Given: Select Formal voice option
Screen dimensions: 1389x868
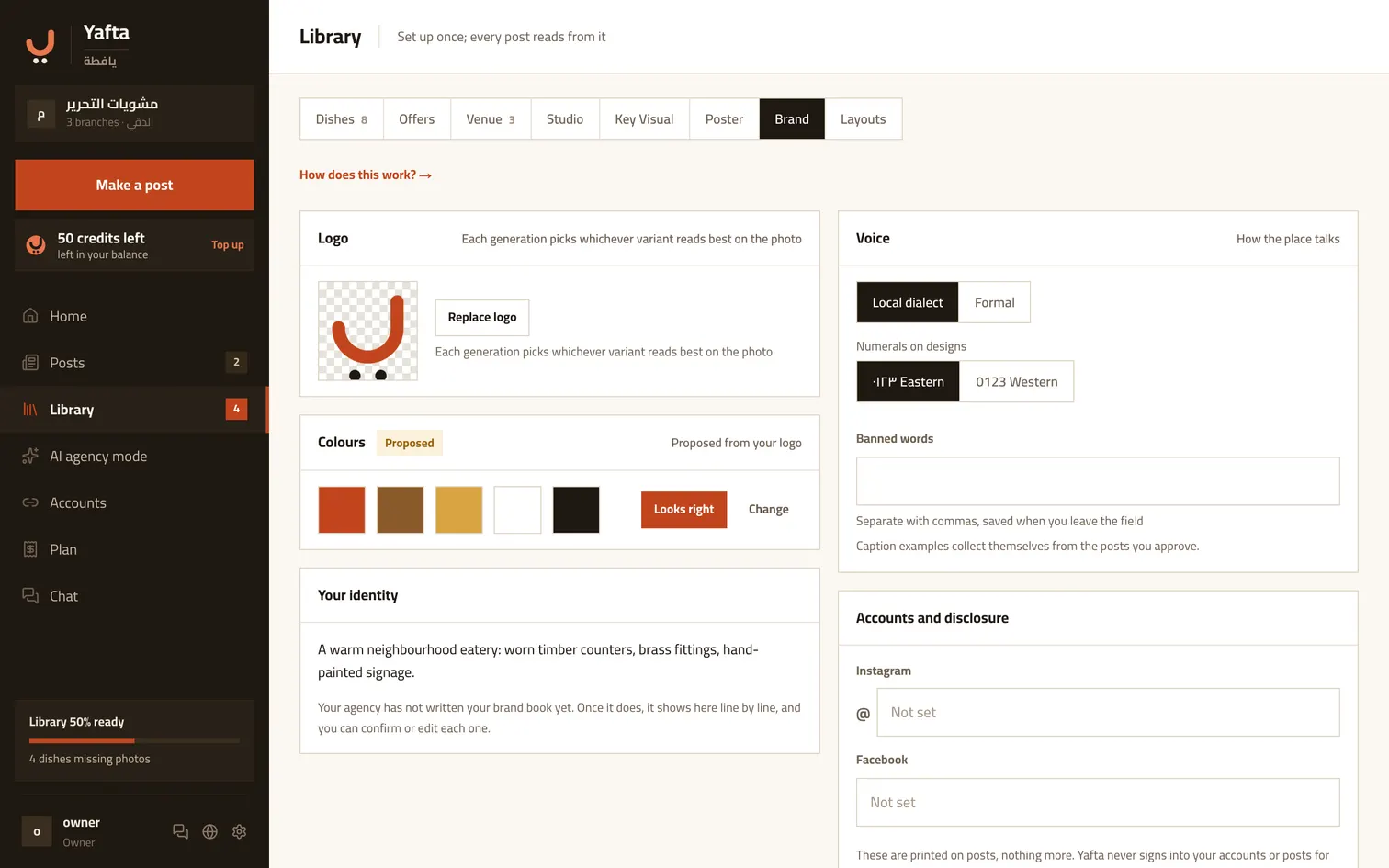Looking at the screenshot, I should (x=995, y=302).
